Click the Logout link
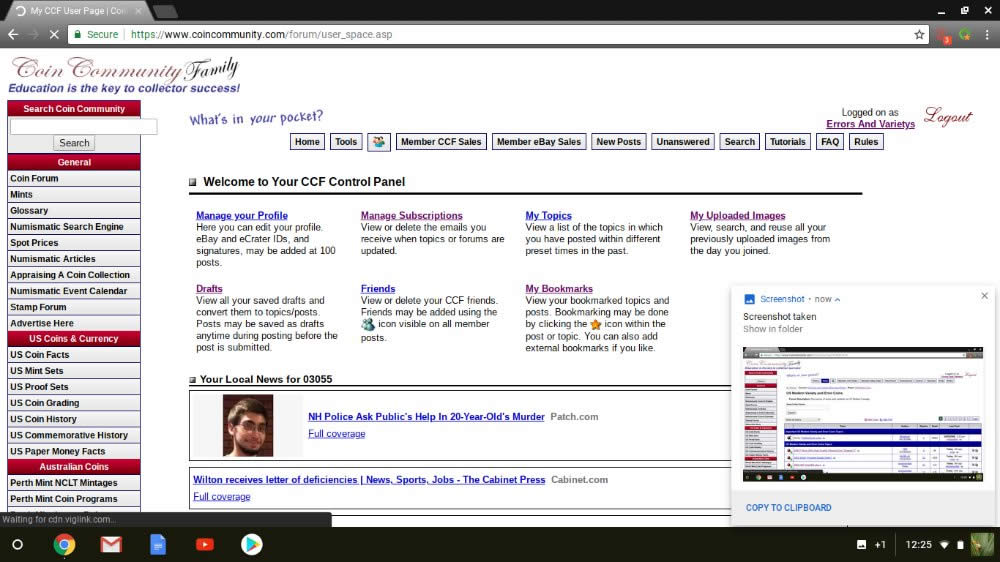This screenshot has height=562, width=1000. click(x=948, y=117)
